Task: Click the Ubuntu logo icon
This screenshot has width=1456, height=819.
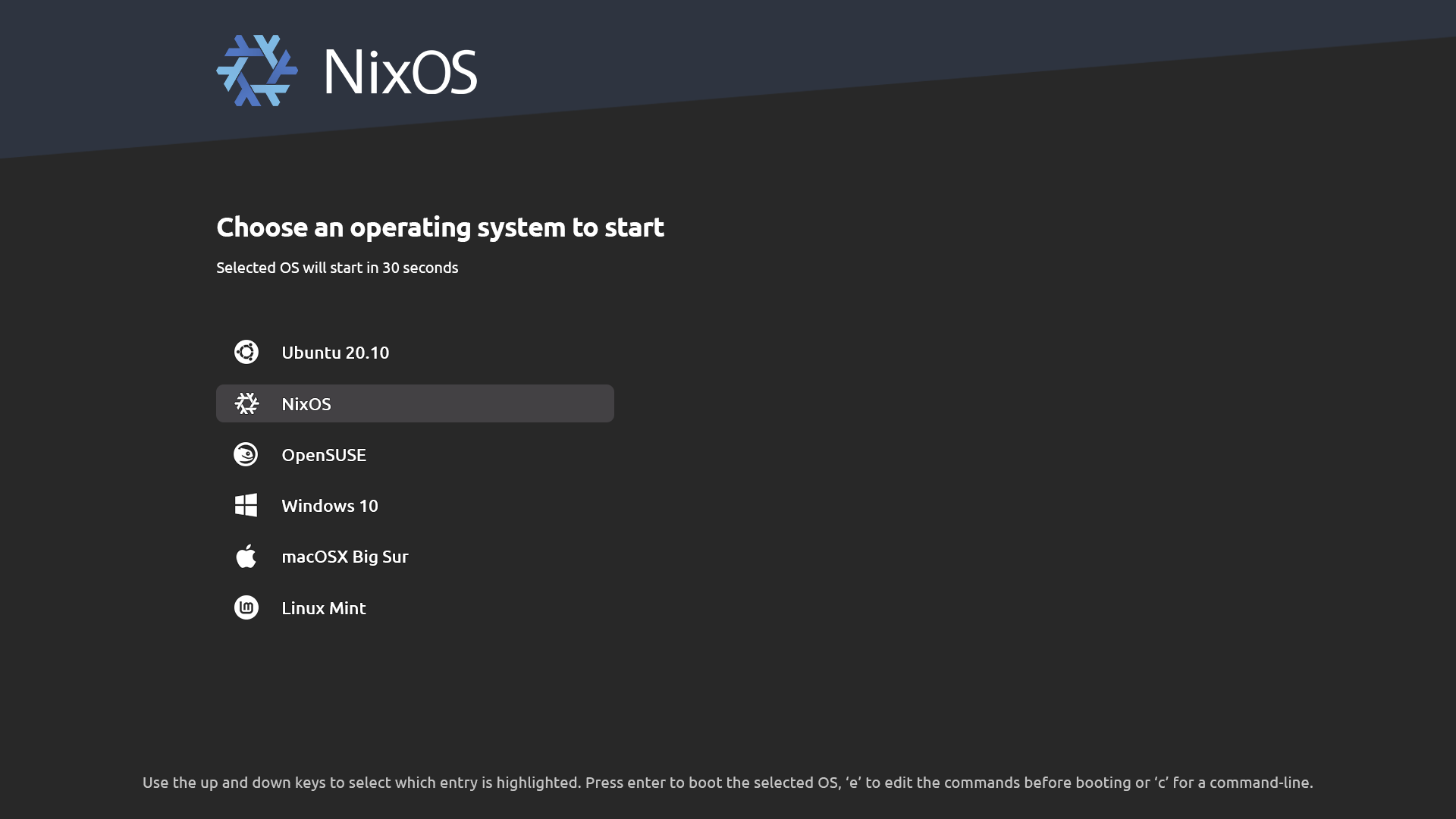Action: 246,352
